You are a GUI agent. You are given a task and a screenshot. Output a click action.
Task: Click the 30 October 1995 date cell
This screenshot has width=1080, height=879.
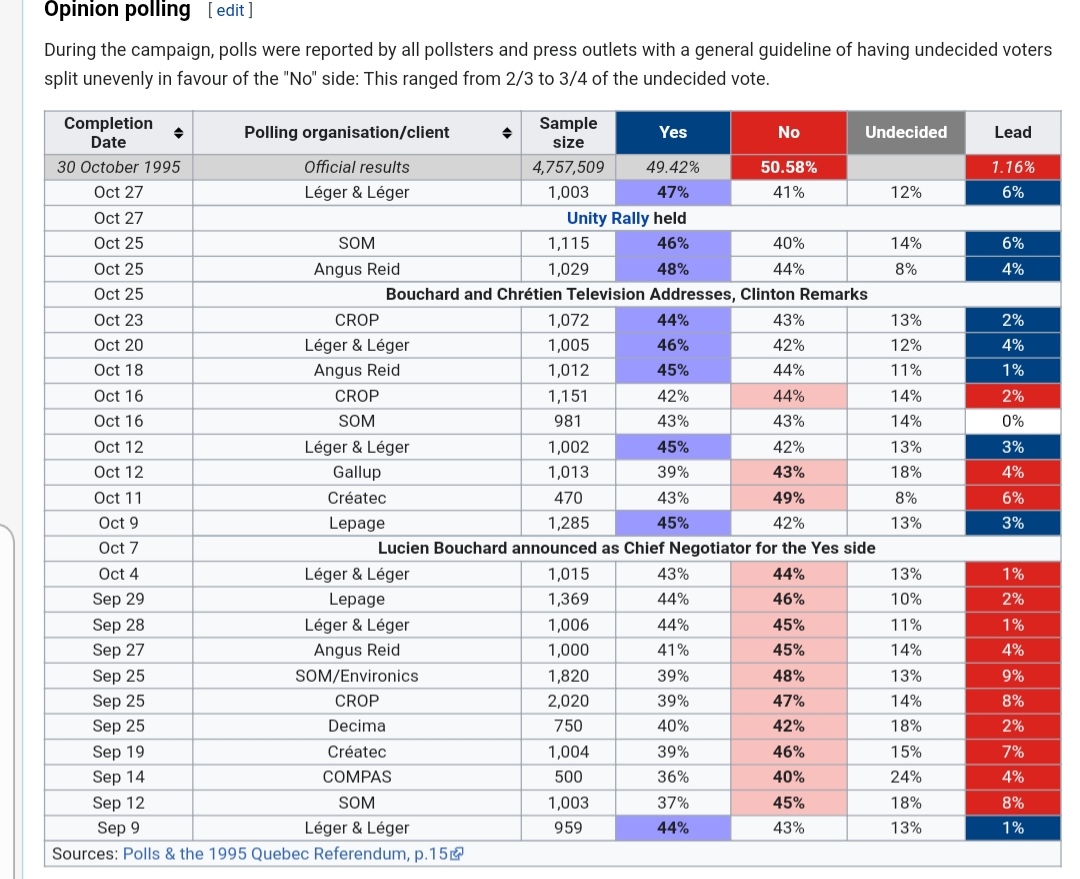(119, 167)
